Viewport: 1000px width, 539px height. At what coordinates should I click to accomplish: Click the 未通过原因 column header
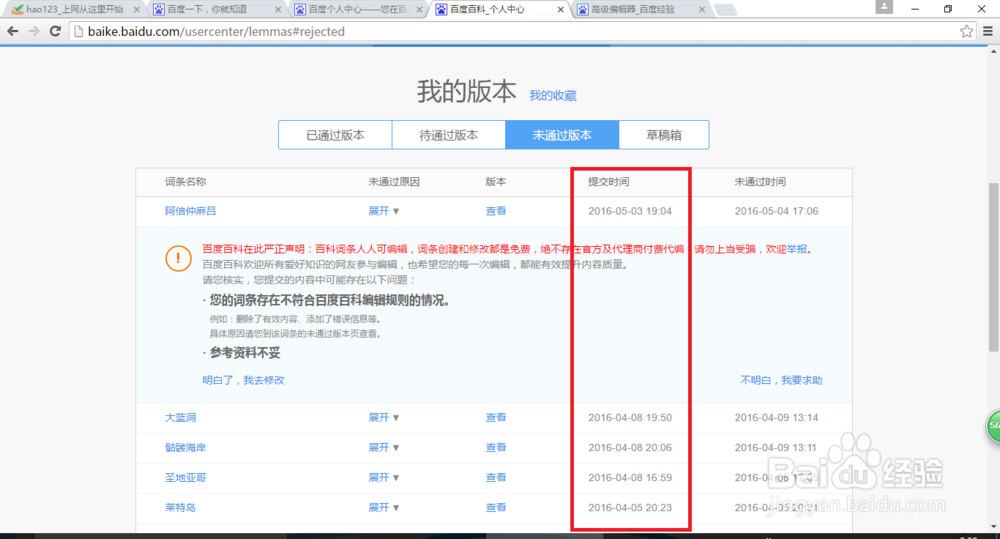click(x=393, y=182)
